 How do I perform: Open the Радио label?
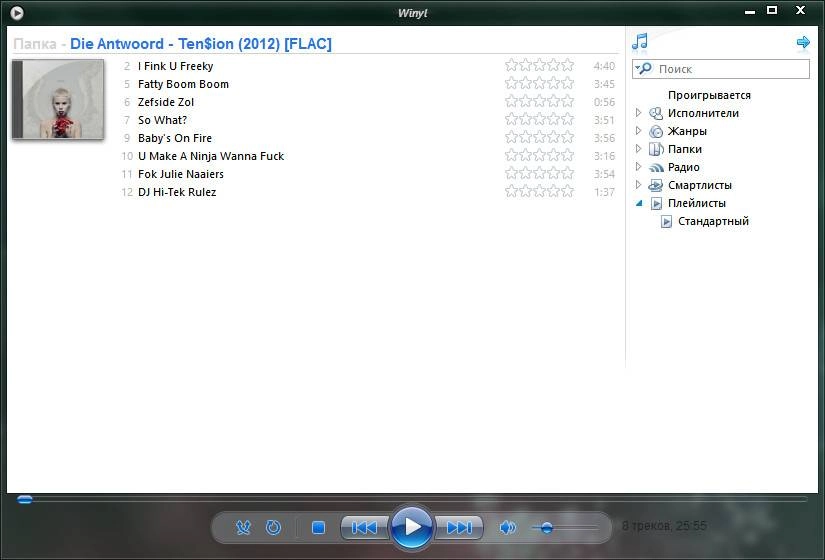pos(683,167)
